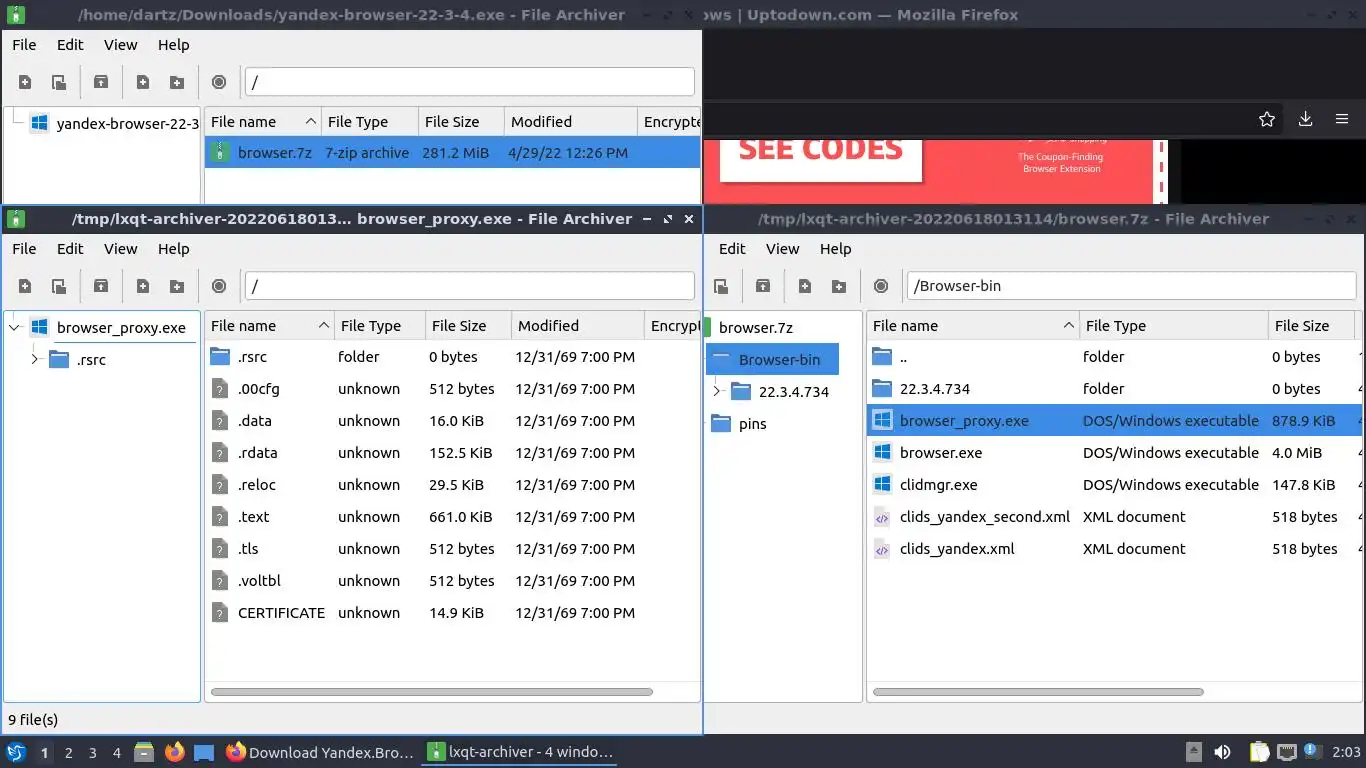Click Add folder icon in yandex-browser-22-3-4.exe window toolbar
The width and height of the screenshot is (1366, 768).
tap(177, 82)
